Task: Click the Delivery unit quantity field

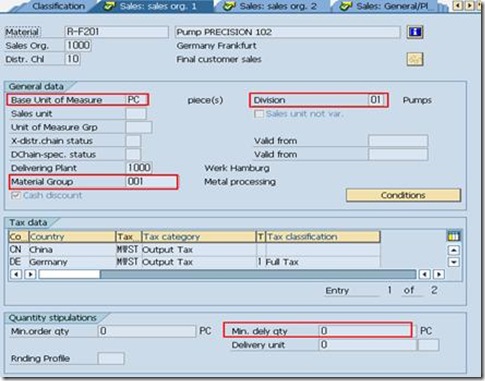Action: [367, 345]
